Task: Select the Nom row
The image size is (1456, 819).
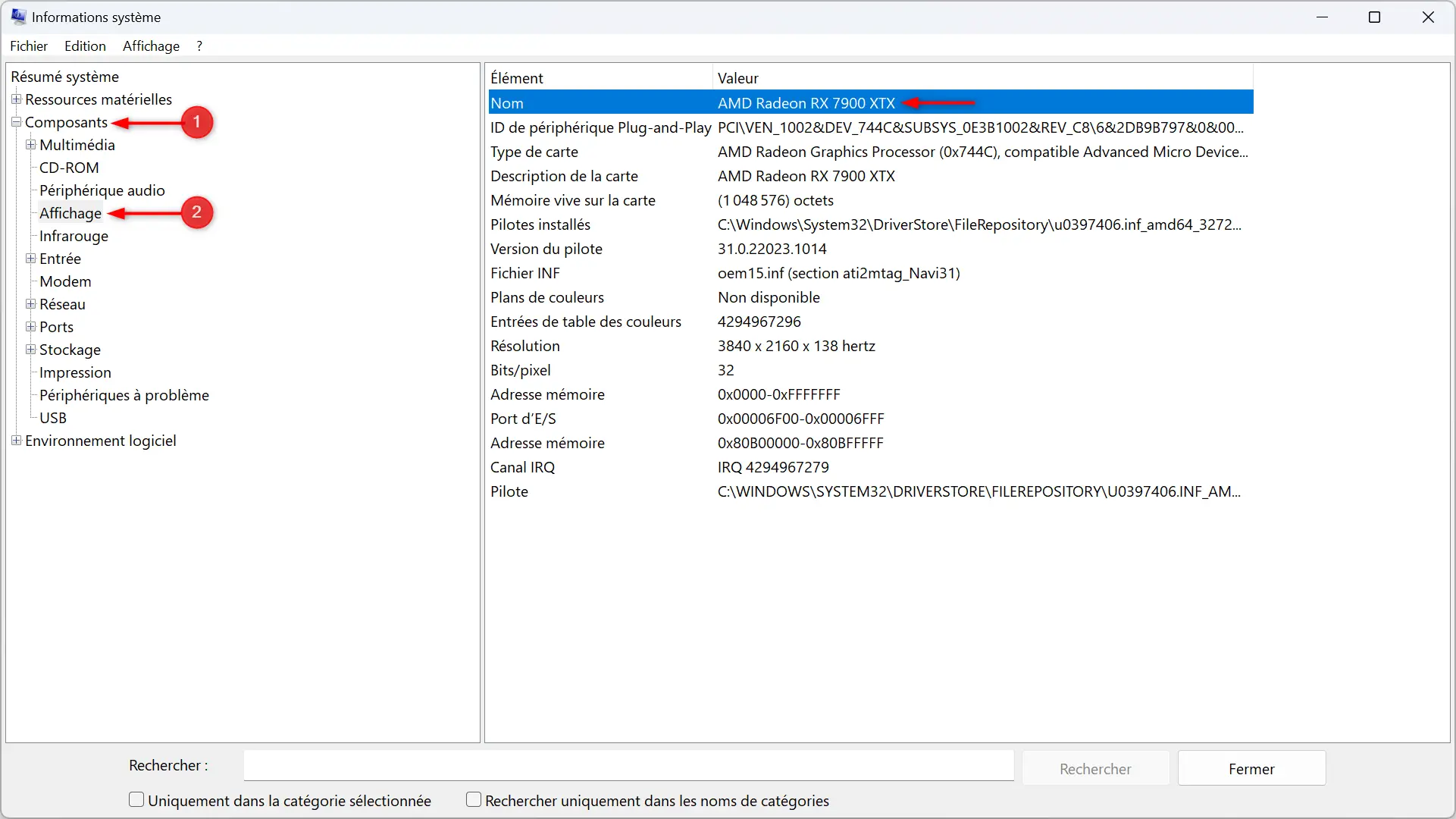Action: coord(871,102)
